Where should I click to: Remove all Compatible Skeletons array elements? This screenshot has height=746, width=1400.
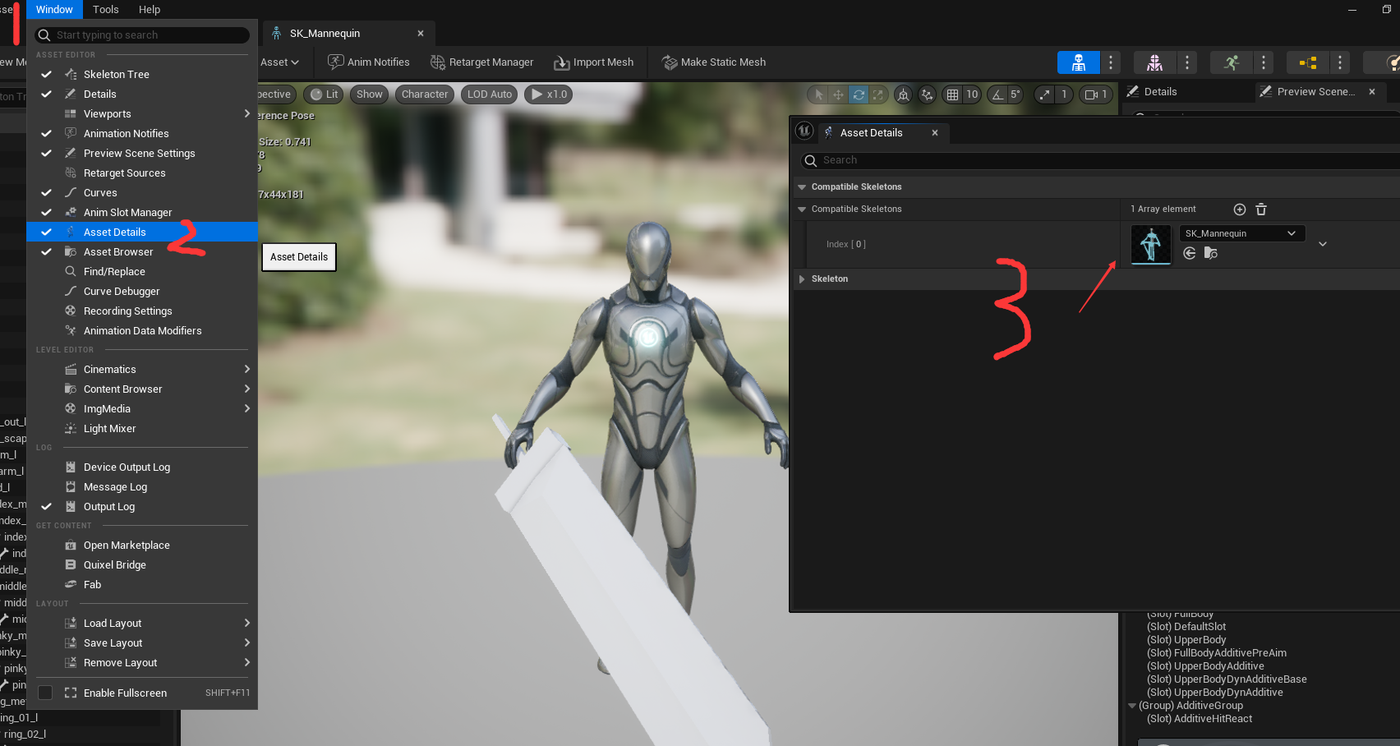click(1261, 209)
